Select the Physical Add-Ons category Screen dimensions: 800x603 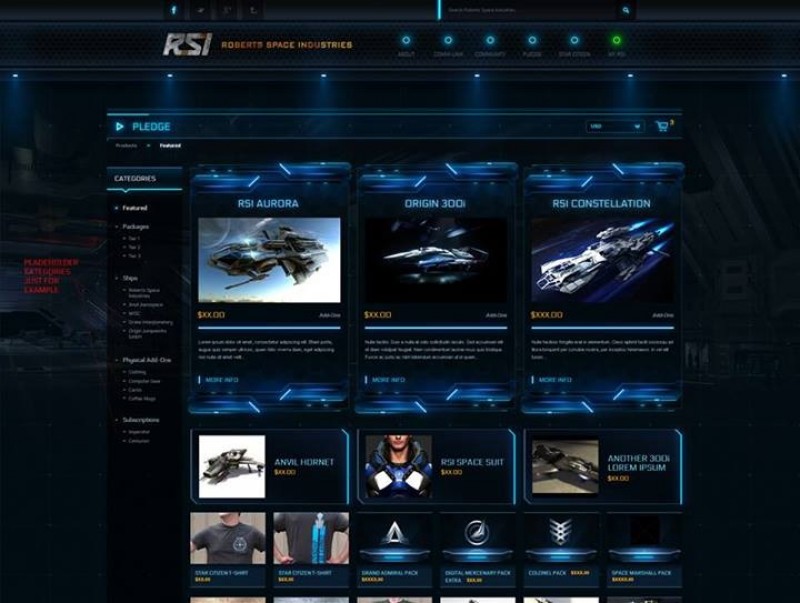pyautogui.click(x=147, y=360)
